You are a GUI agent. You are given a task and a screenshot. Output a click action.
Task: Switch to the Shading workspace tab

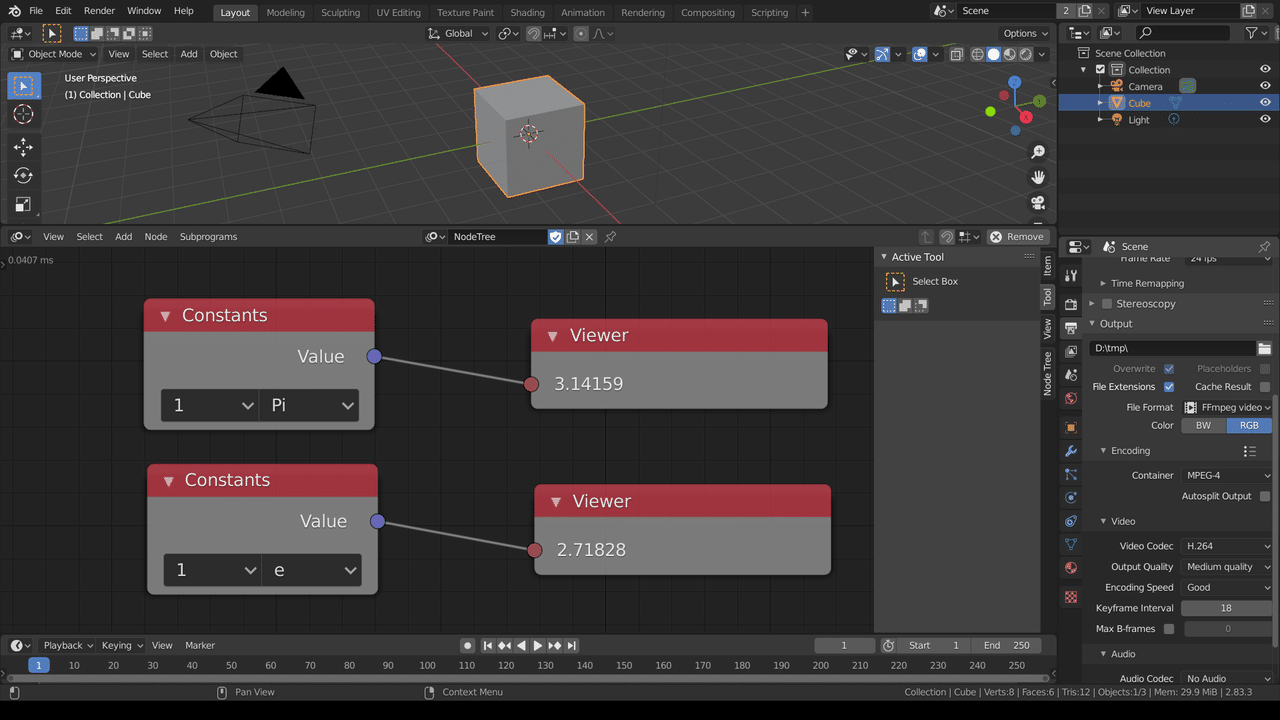pos(527,12)
